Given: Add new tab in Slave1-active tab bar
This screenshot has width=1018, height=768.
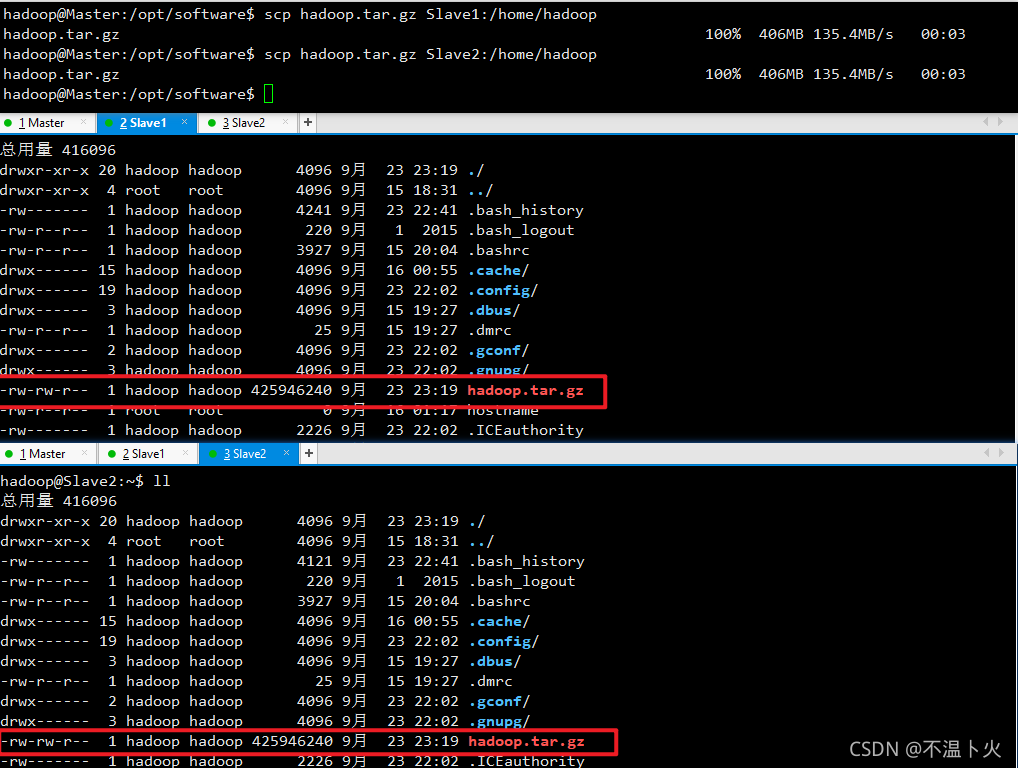Looking at the screenshot, I should tap(308, 123).
